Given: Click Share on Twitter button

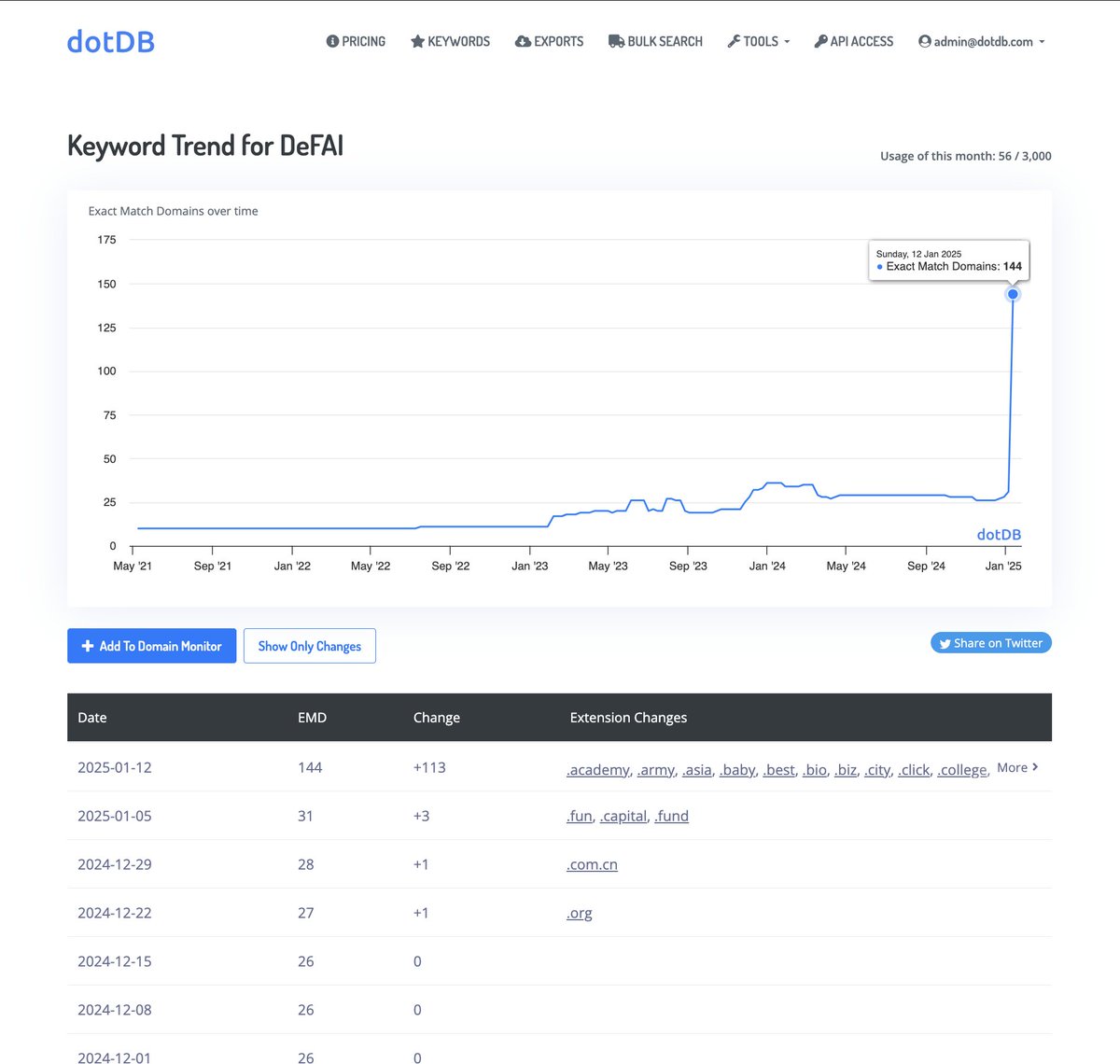Looking at the screenshot, I should pyautogui.click(x=991, y=643).
